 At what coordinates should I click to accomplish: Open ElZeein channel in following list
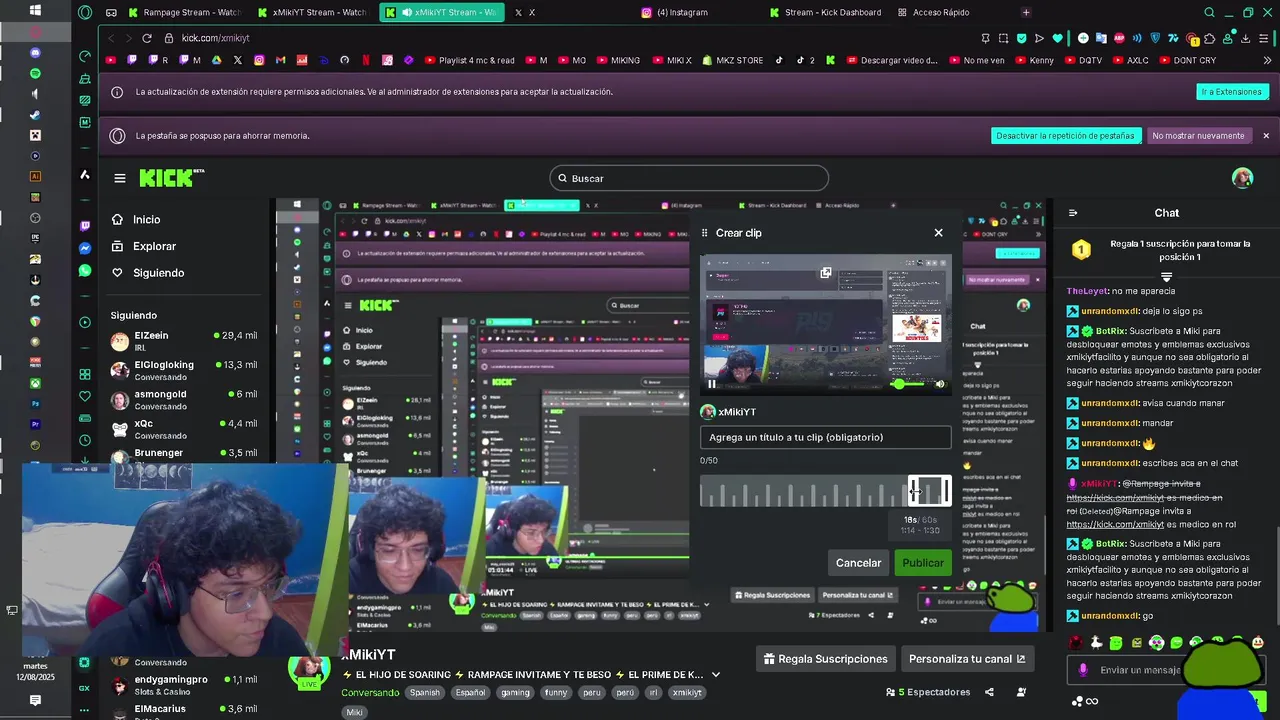(184, 341)
